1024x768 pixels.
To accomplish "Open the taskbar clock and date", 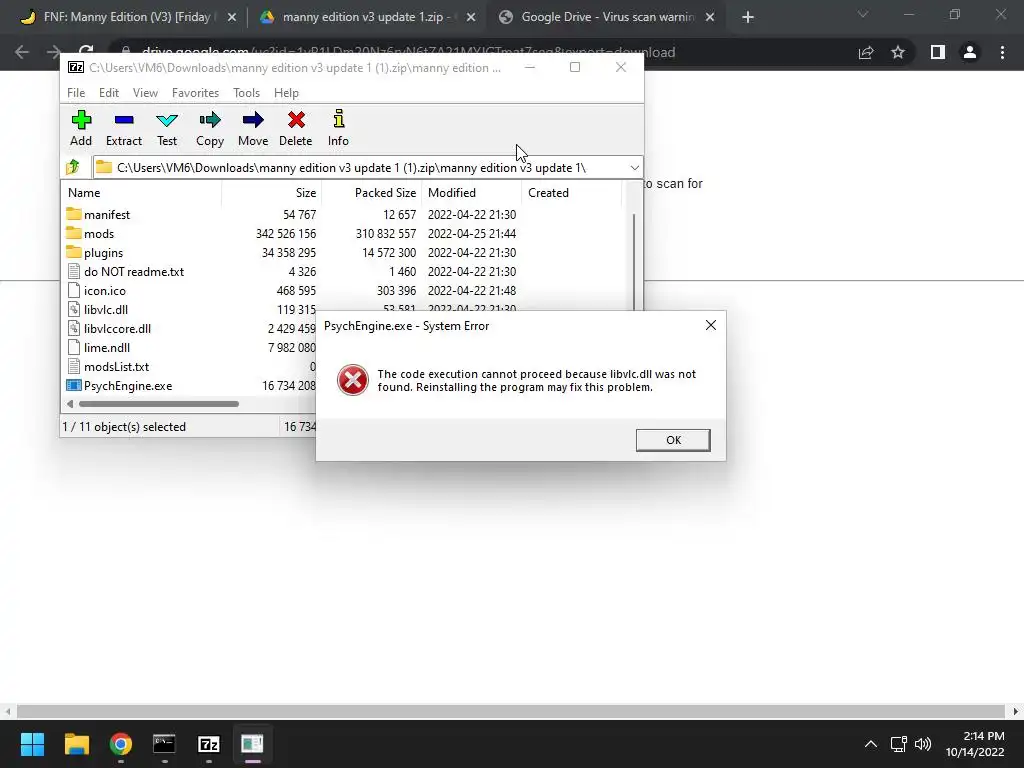I will pos(975,744).
